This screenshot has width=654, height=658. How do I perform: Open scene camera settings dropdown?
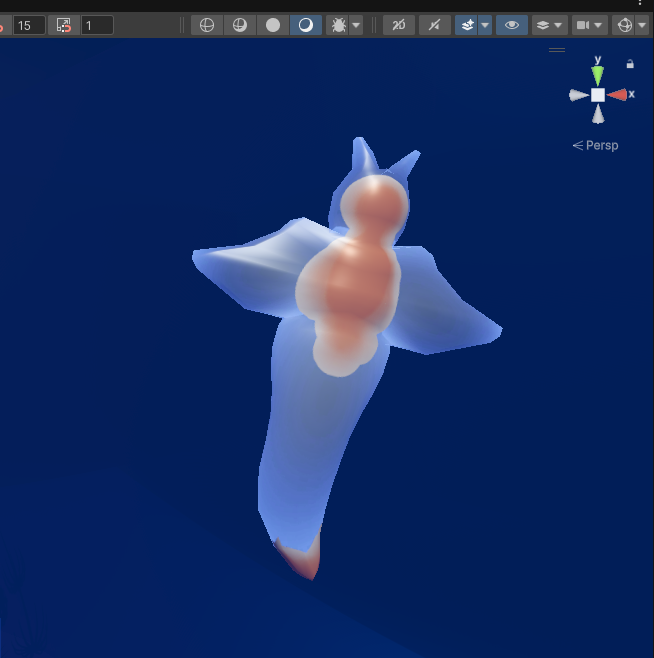(589, 25)
